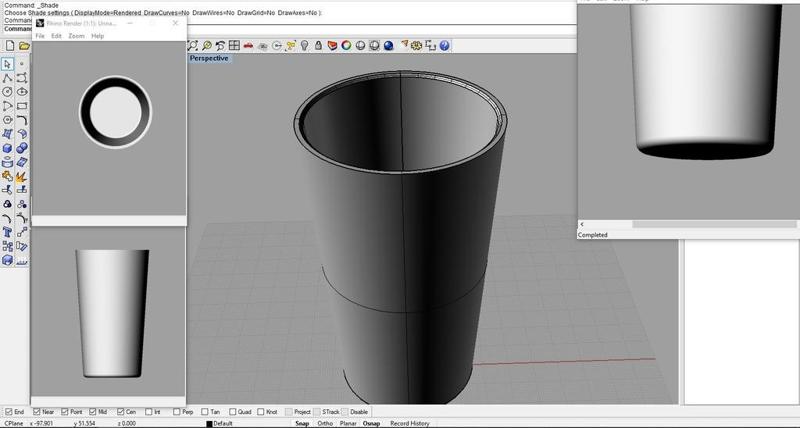The image size is (800, 428).
Task: Click the light bulb Hide objects icon
Action: point(304,46)
